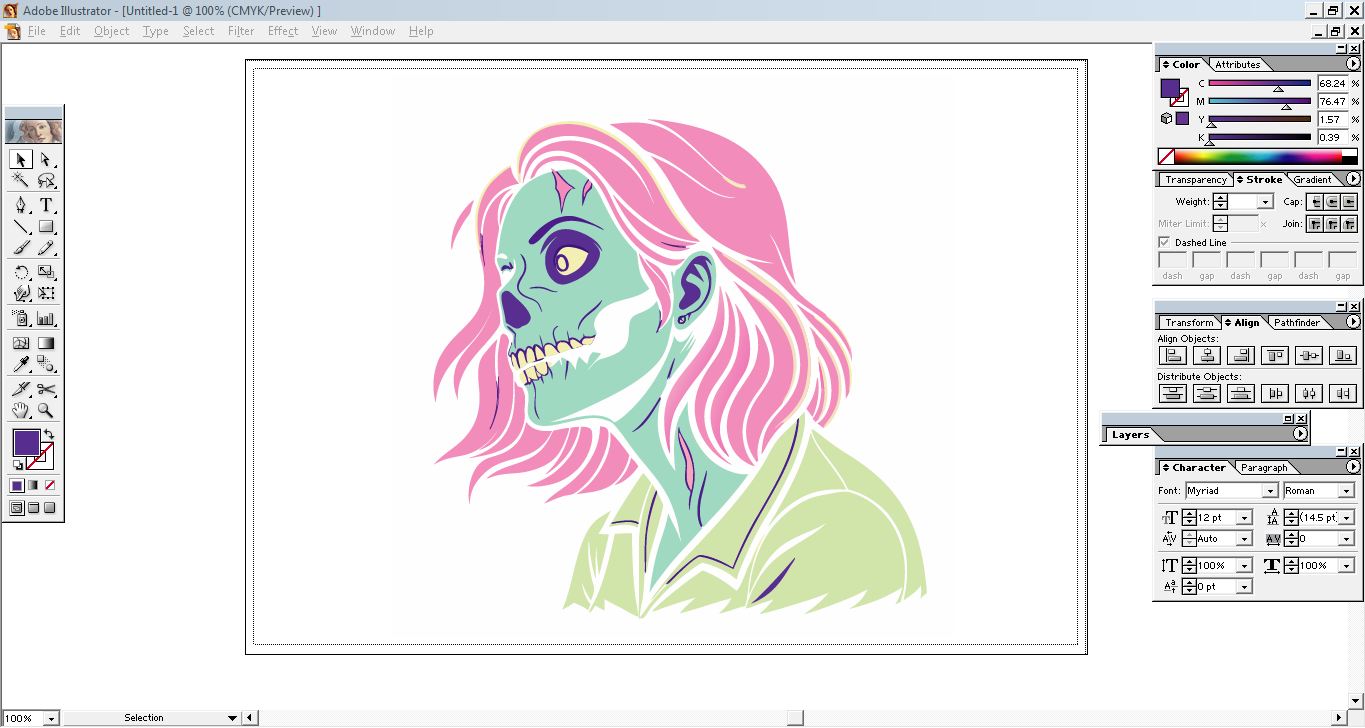The image size is (1365, 728).
Task: Select the Hand tool
Action: tap(20, 410)
